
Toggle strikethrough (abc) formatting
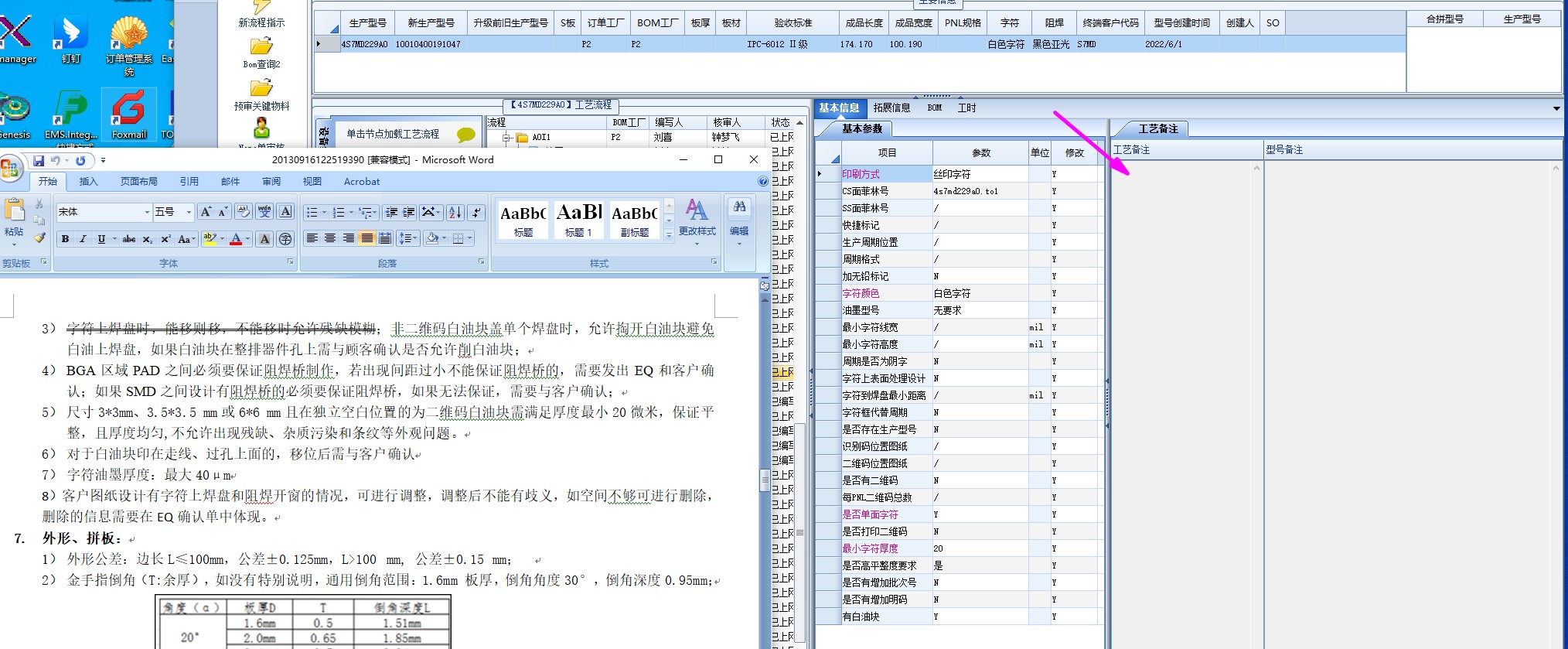pyautogui.click(x=129, y=239)
